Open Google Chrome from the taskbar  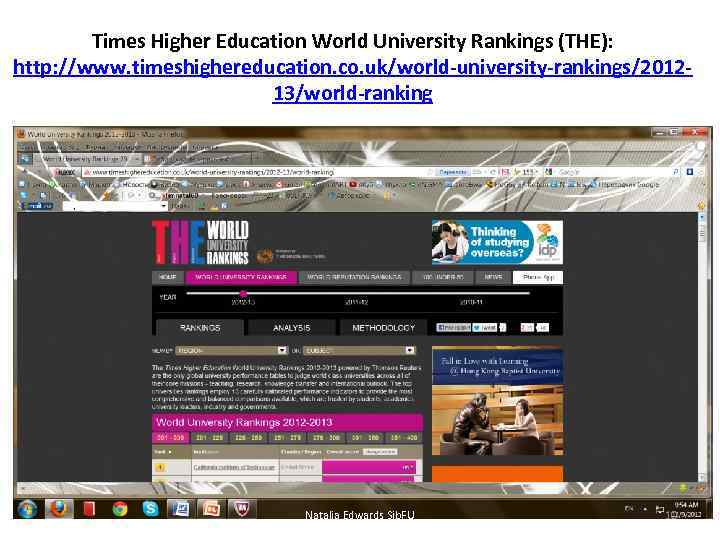[x=120, y=509]
